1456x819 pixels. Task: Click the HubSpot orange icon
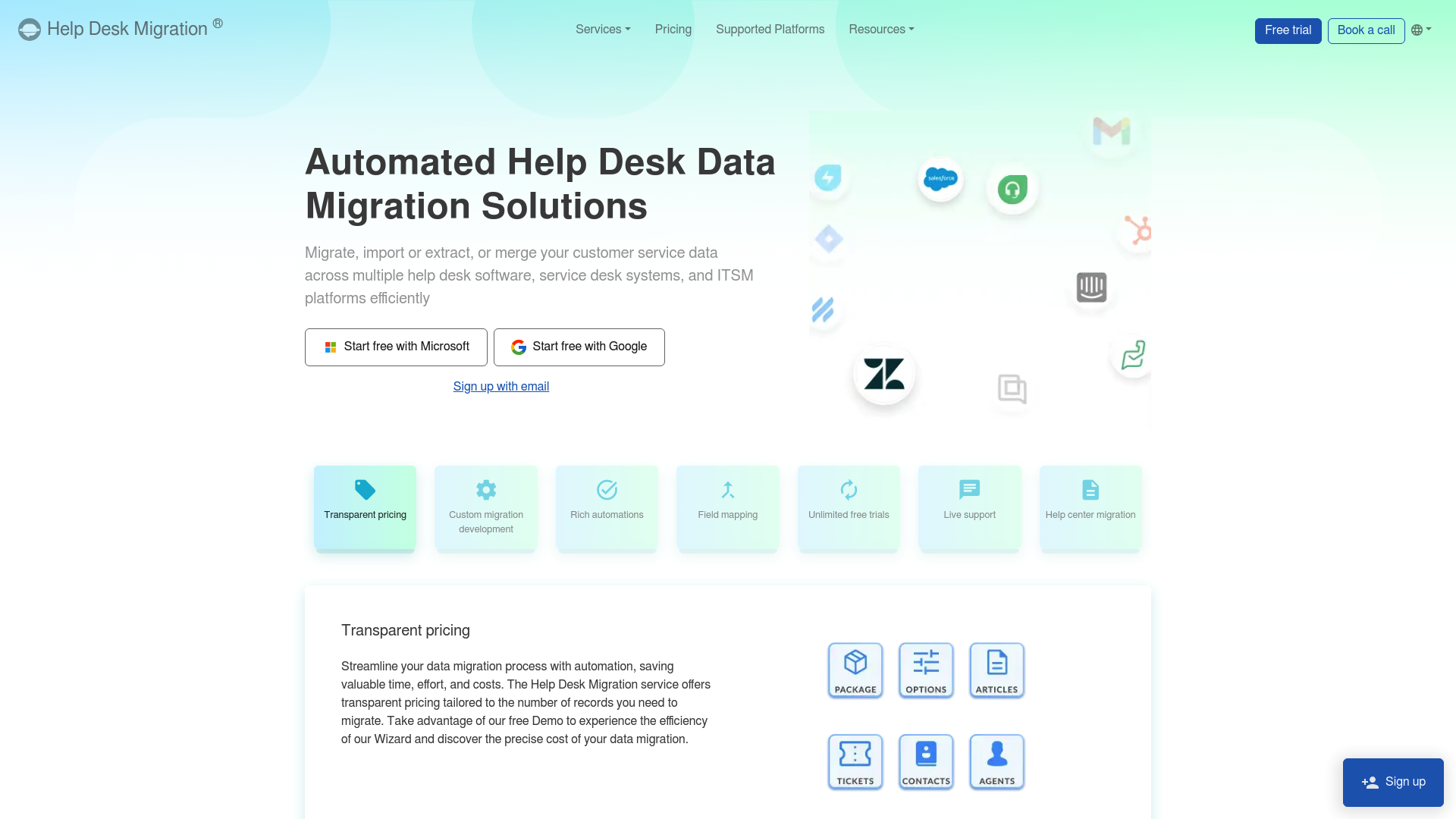(1137, 230)
